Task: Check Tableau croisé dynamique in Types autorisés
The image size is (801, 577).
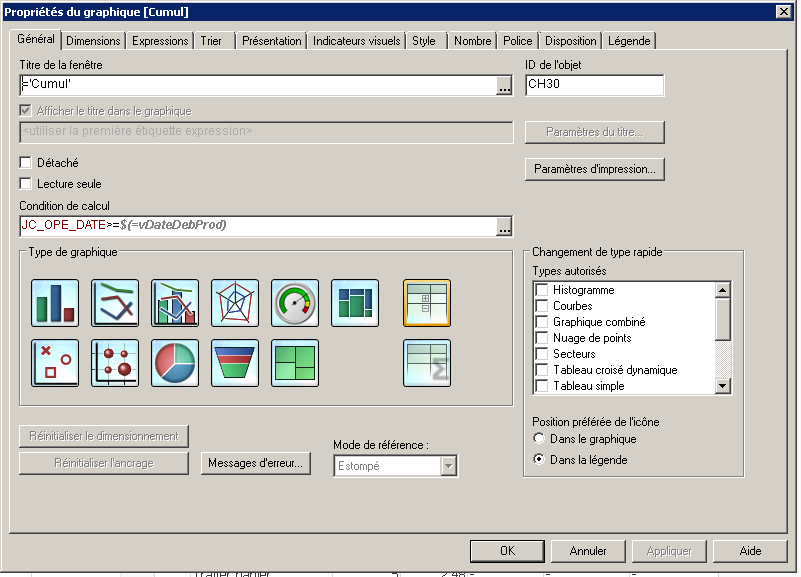Action: point(542,370)
